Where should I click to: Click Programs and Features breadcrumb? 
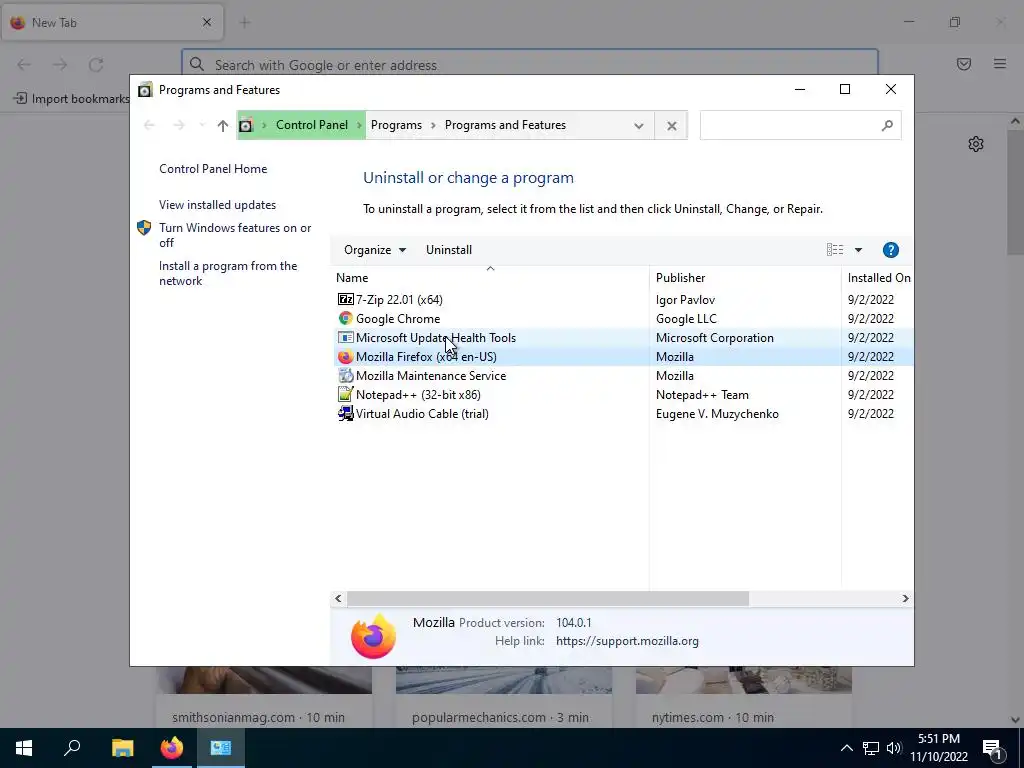pos(505,125)
